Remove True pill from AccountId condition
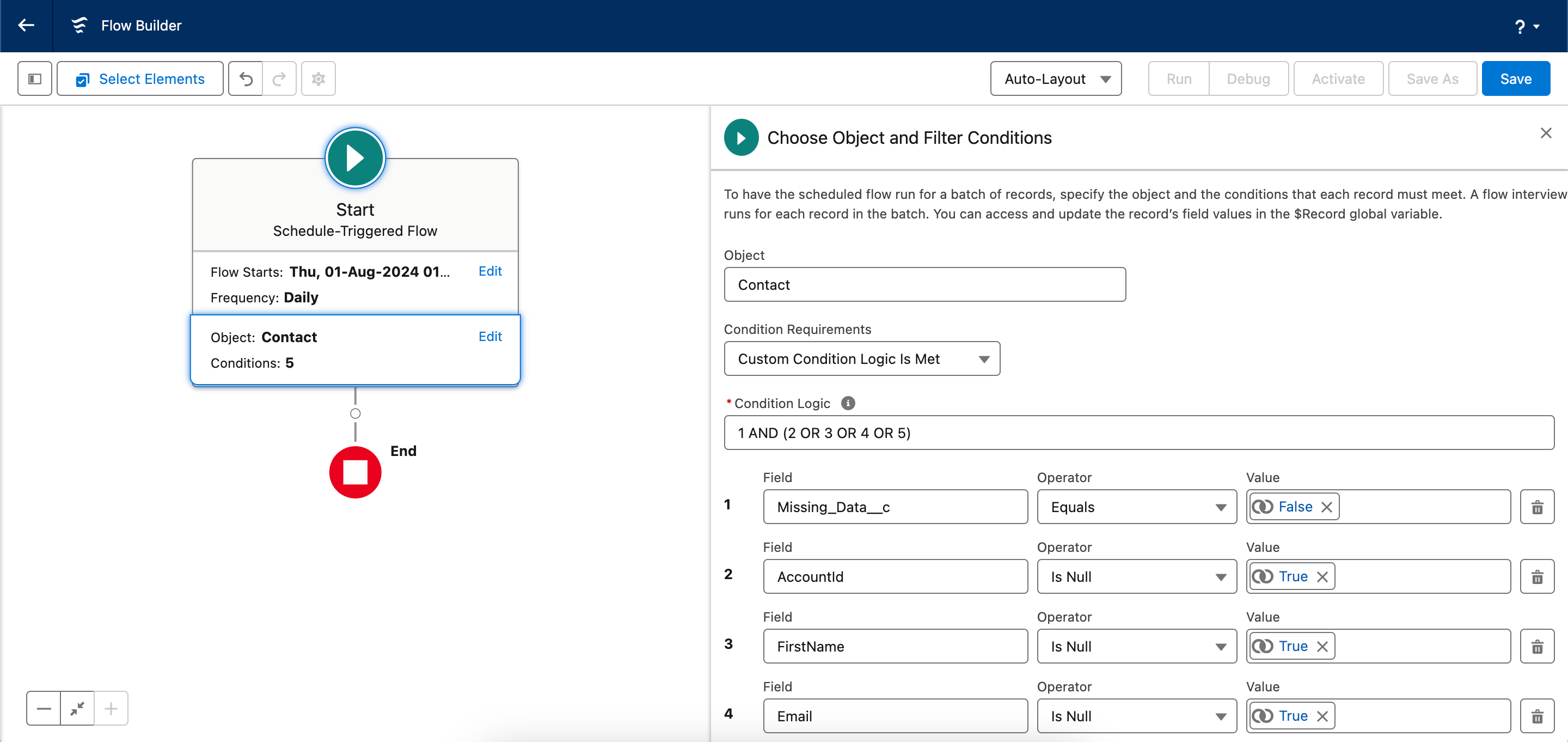1568x742 pixels. tap(1322, 576)
